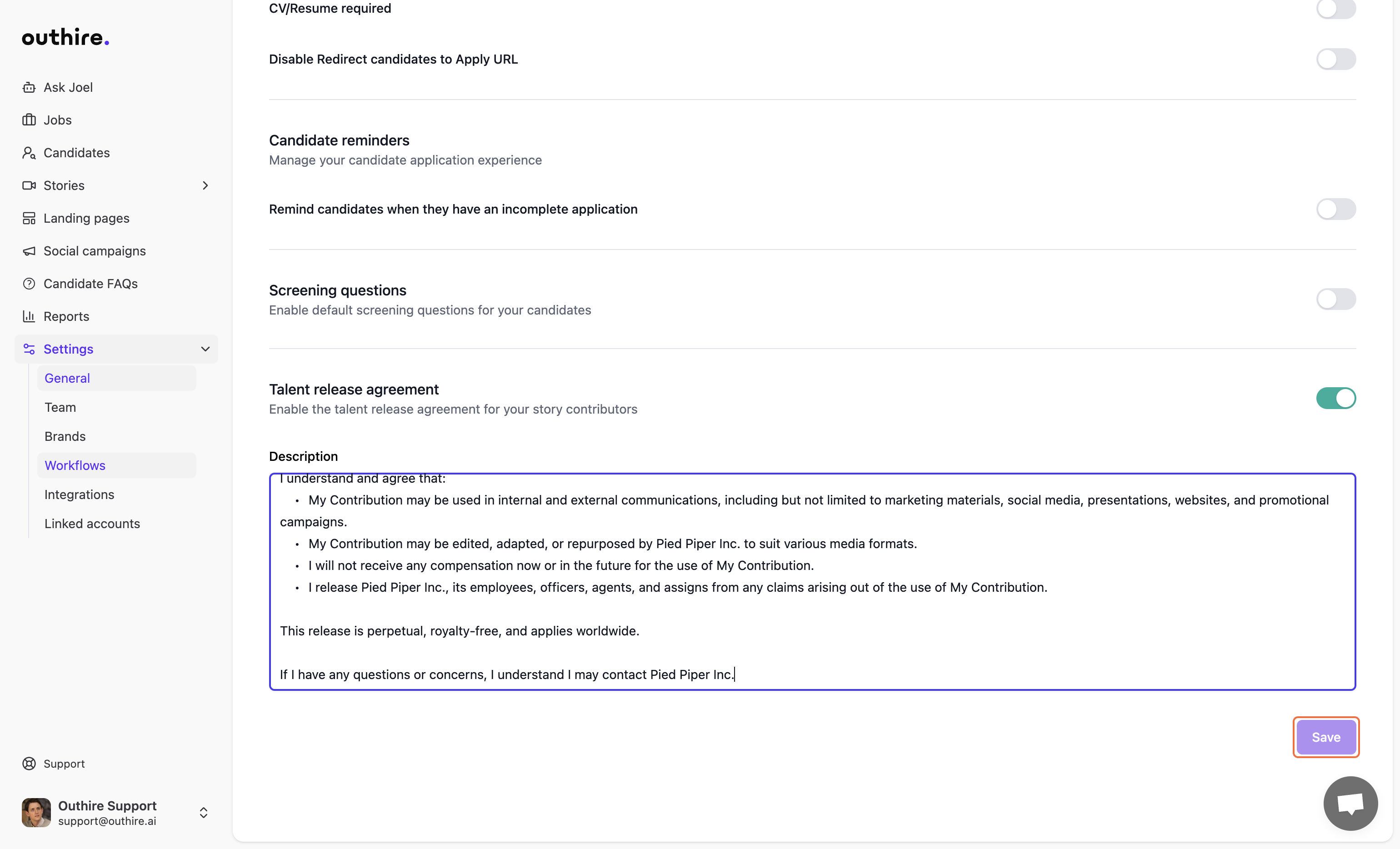Turn off Talent release agreement toggle
Screen dimensions: 1400x849
[x=1335, y=398]
